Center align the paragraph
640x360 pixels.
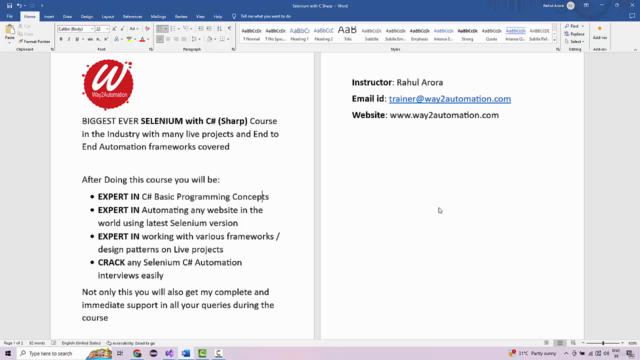pos(168,39)
